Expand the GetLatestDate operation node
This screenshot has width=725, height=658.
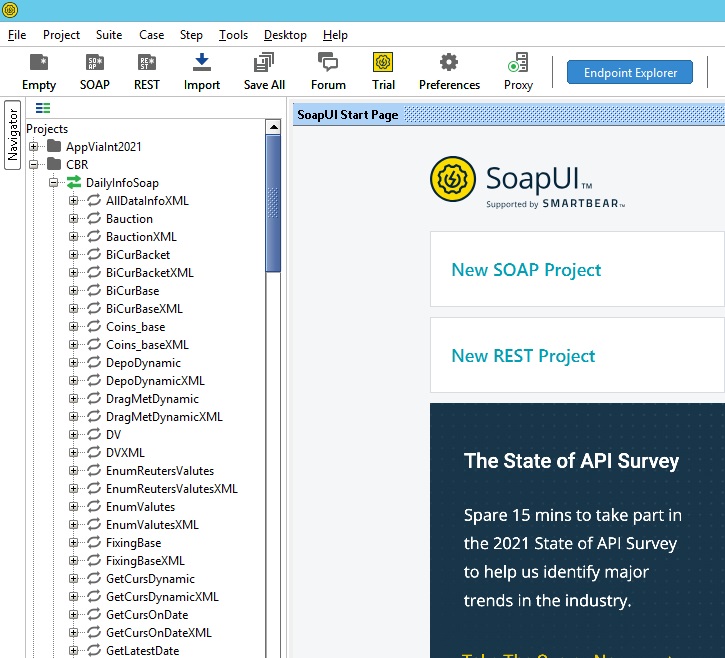(73, 651)
